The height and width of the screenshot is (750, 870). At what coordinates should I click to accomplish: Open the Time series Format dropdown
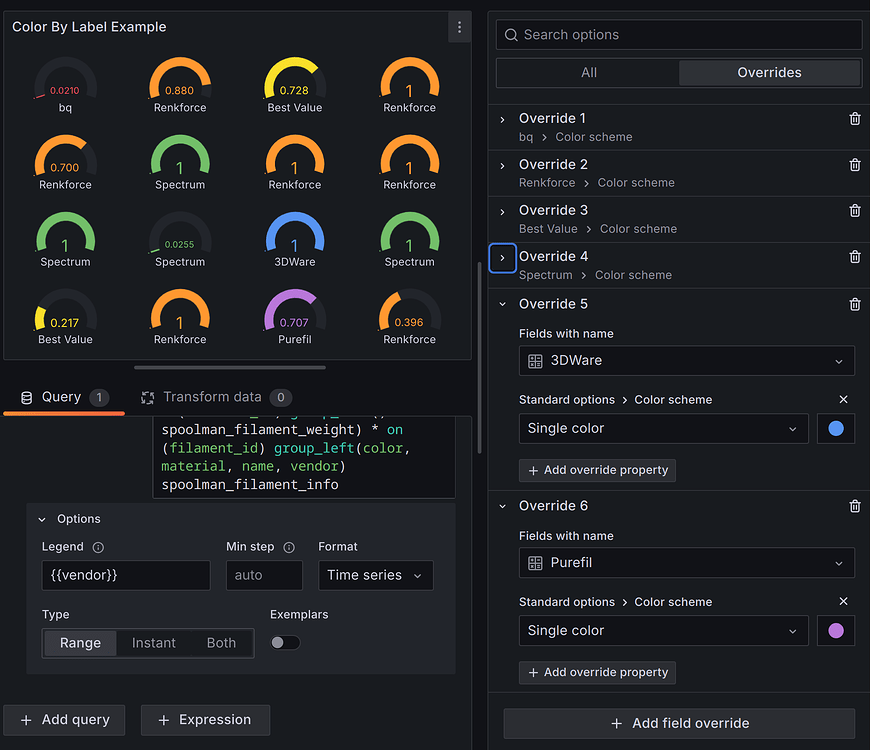(x=375, y=575)
